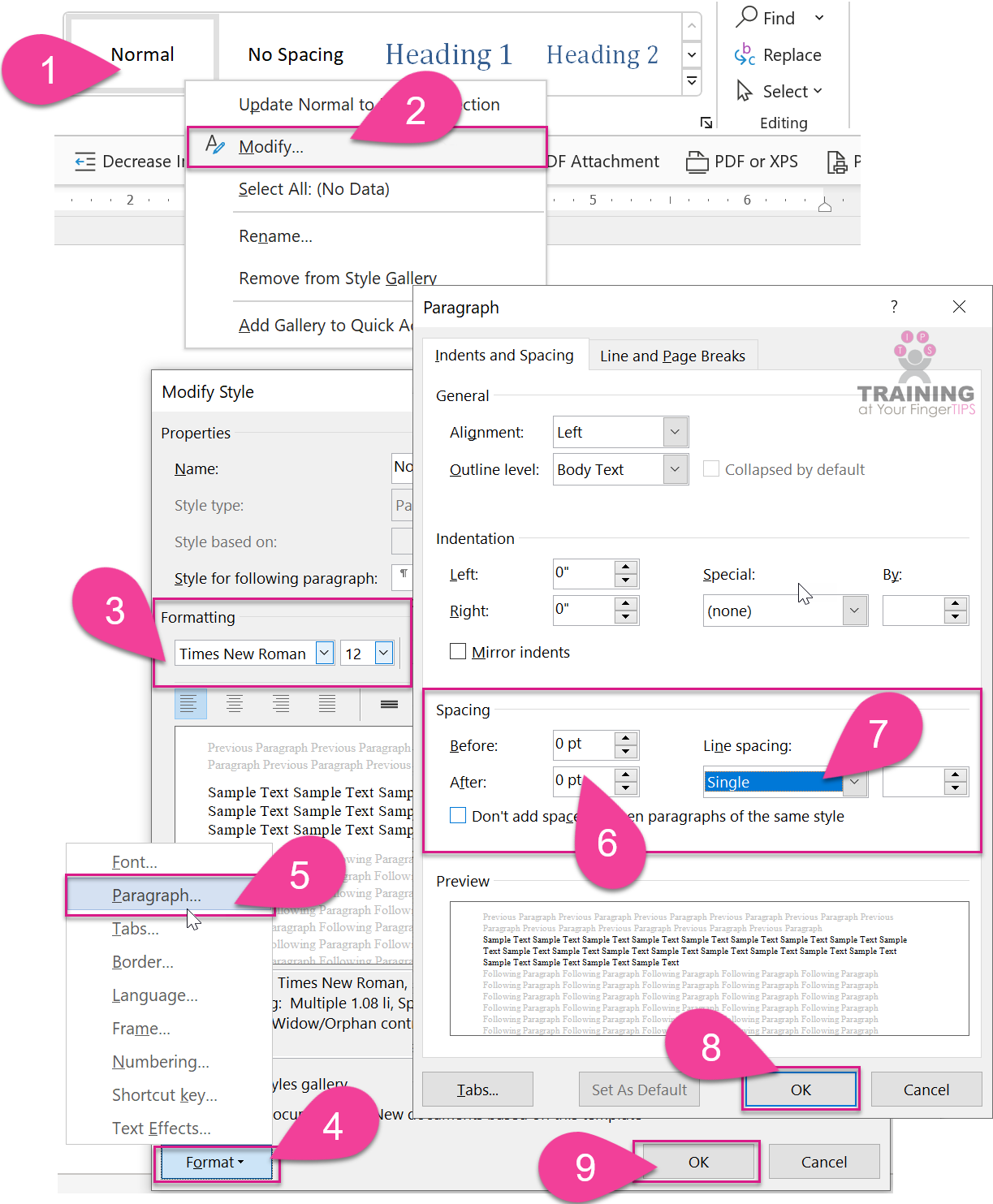This screenshot has width=993, height=1204.
Task: Select justified alignment in Modify Style dialog
Action: point(326,704)
